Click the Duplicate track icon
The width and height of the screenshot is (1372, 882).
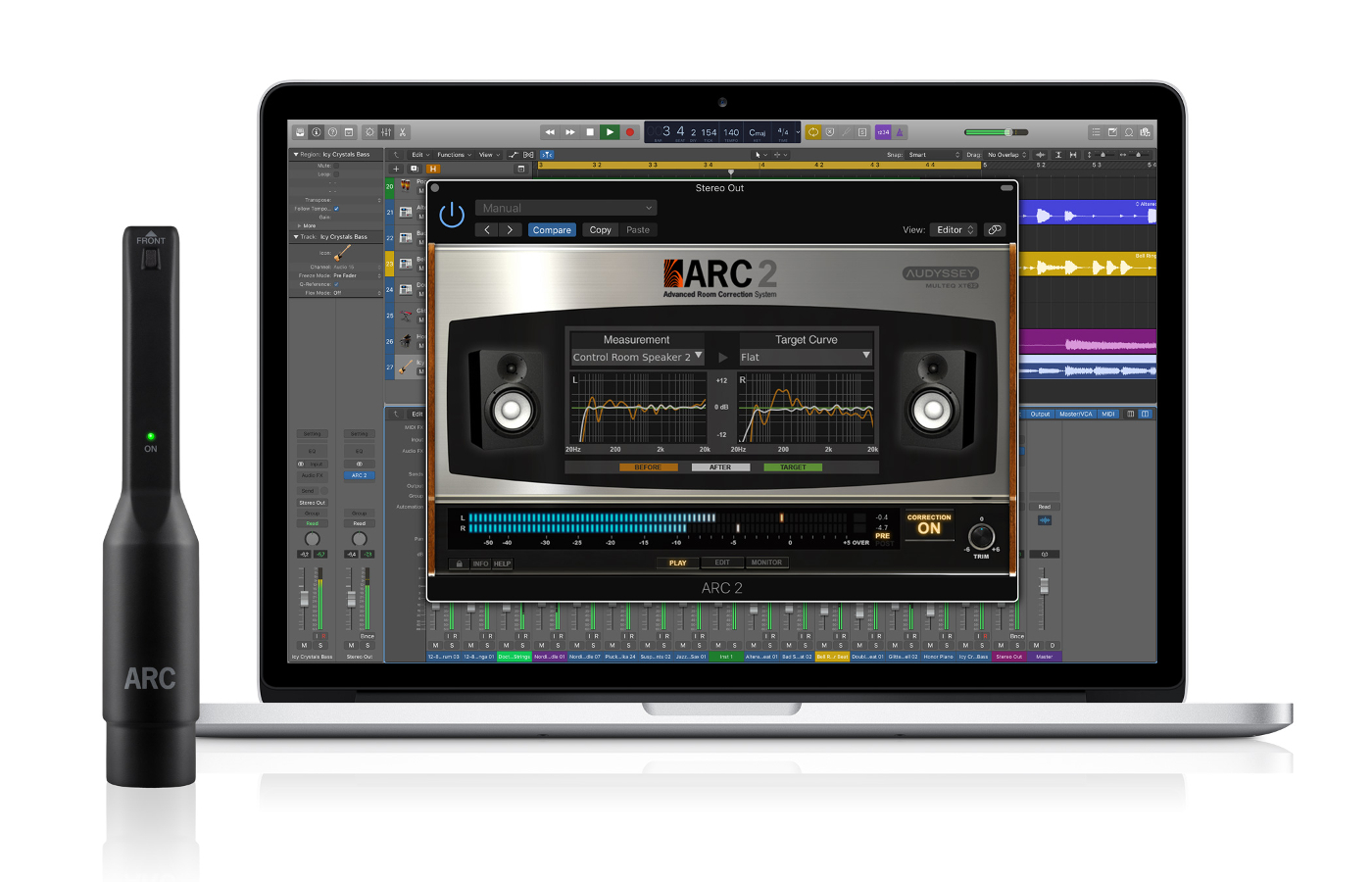pyautogui.click(x=414, y=169)
